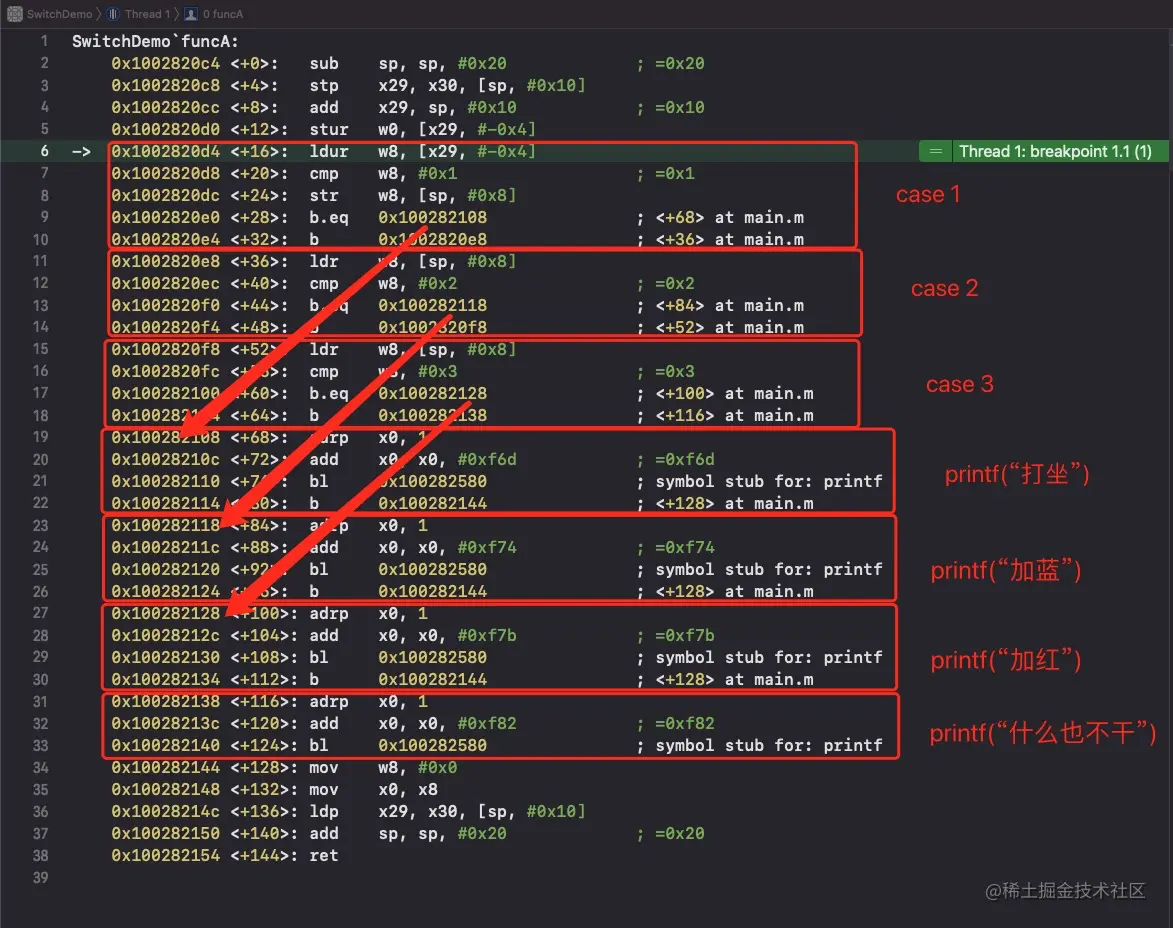This screenshot has height=928, width=1173.
Task: Click line number 20 in the gutter
Action: (x=40, y=460)
